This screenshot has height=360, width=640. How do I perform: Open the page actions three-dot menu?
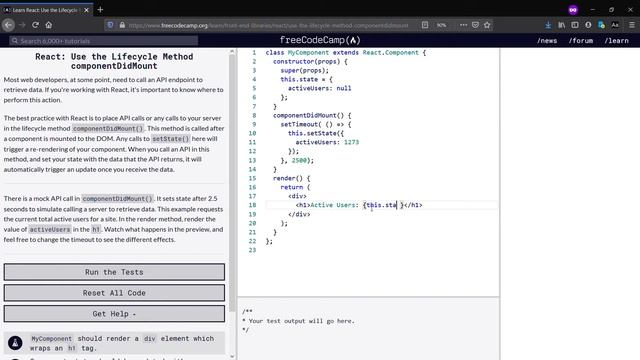pos(463,25)
